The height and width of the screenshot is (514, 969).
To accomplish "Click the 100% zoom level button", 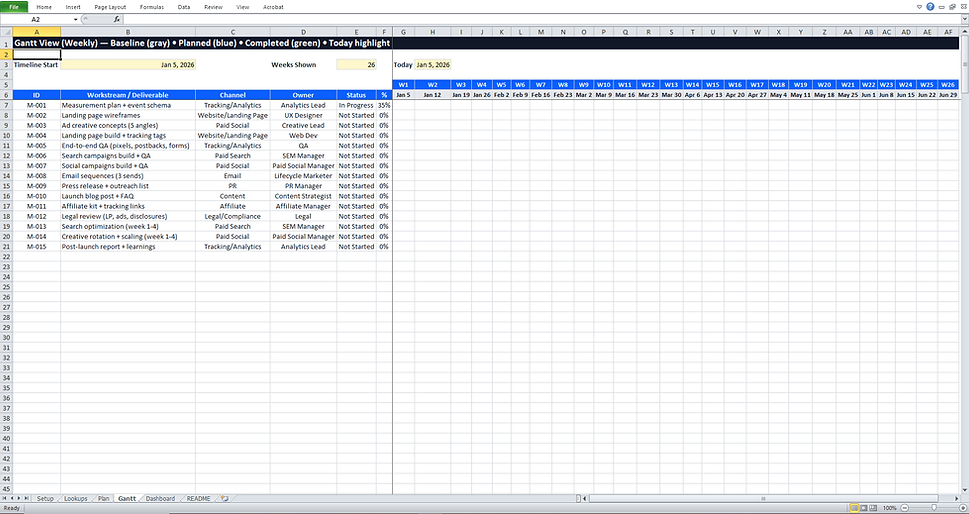I will [889, 507].
